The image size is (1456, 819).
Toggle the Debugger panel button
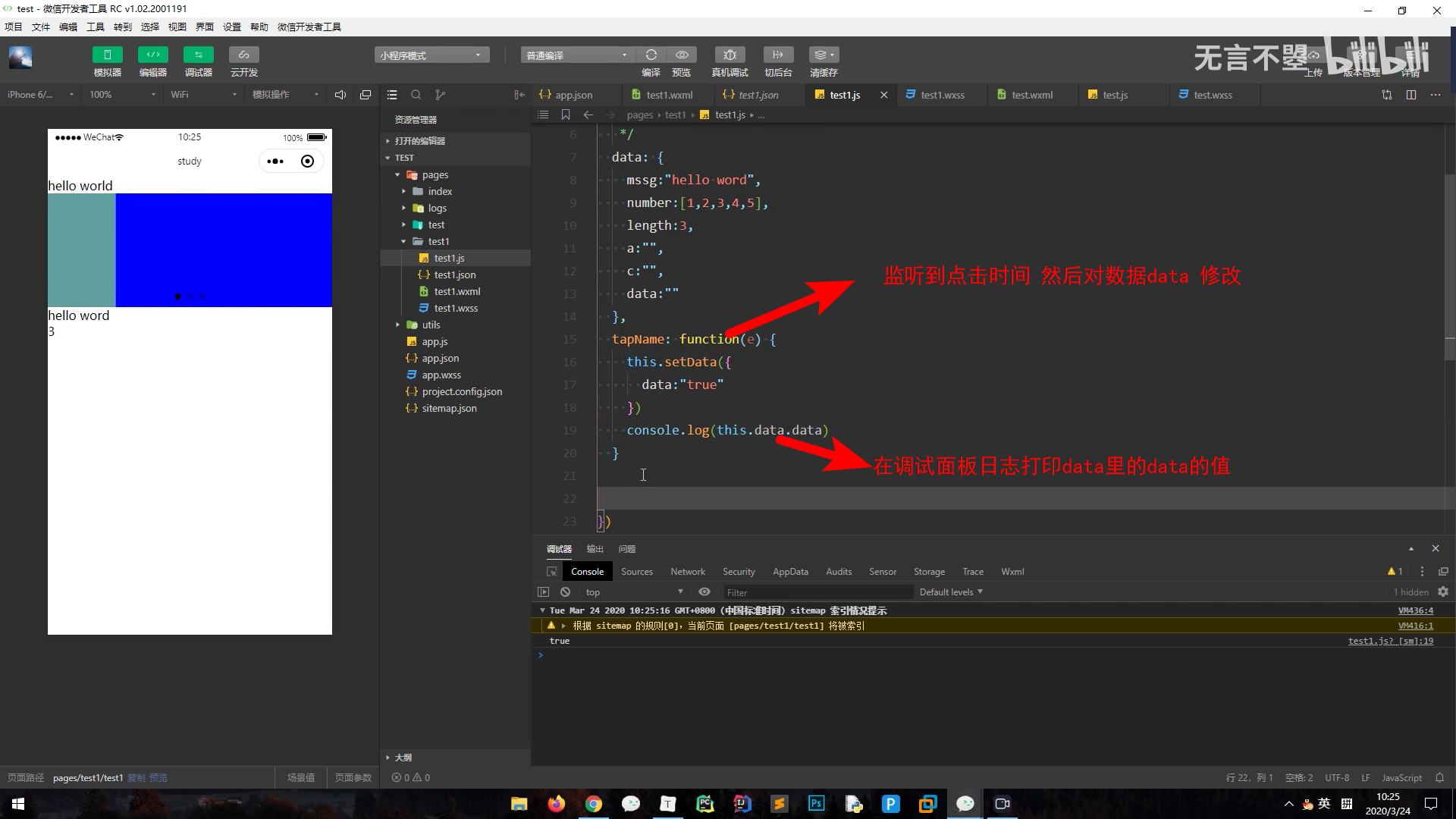point(198,55)
